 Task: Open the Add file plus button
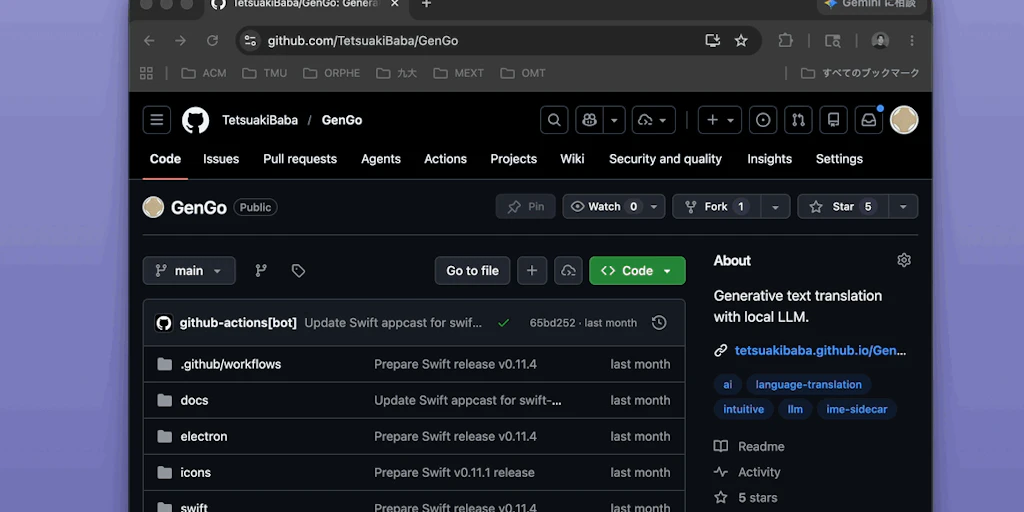[532, 270]
